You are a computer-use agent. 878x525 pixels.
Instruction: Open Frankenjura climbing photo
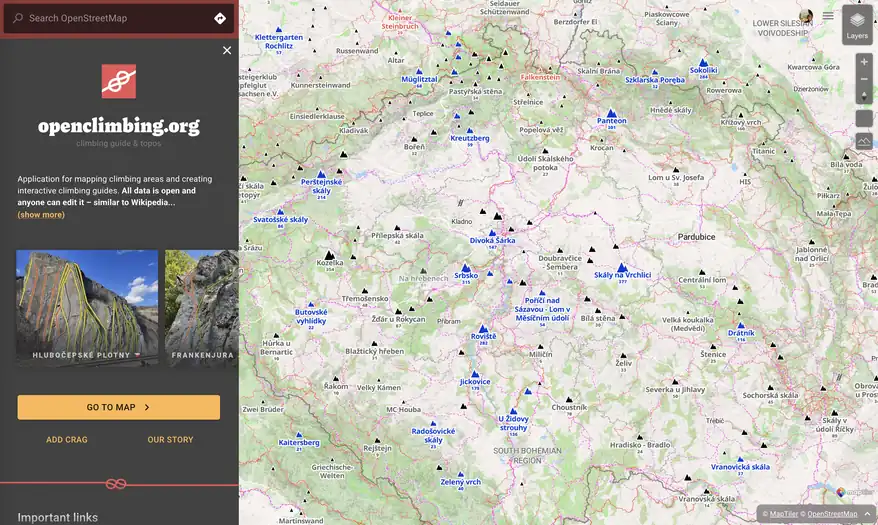(202, 308)
